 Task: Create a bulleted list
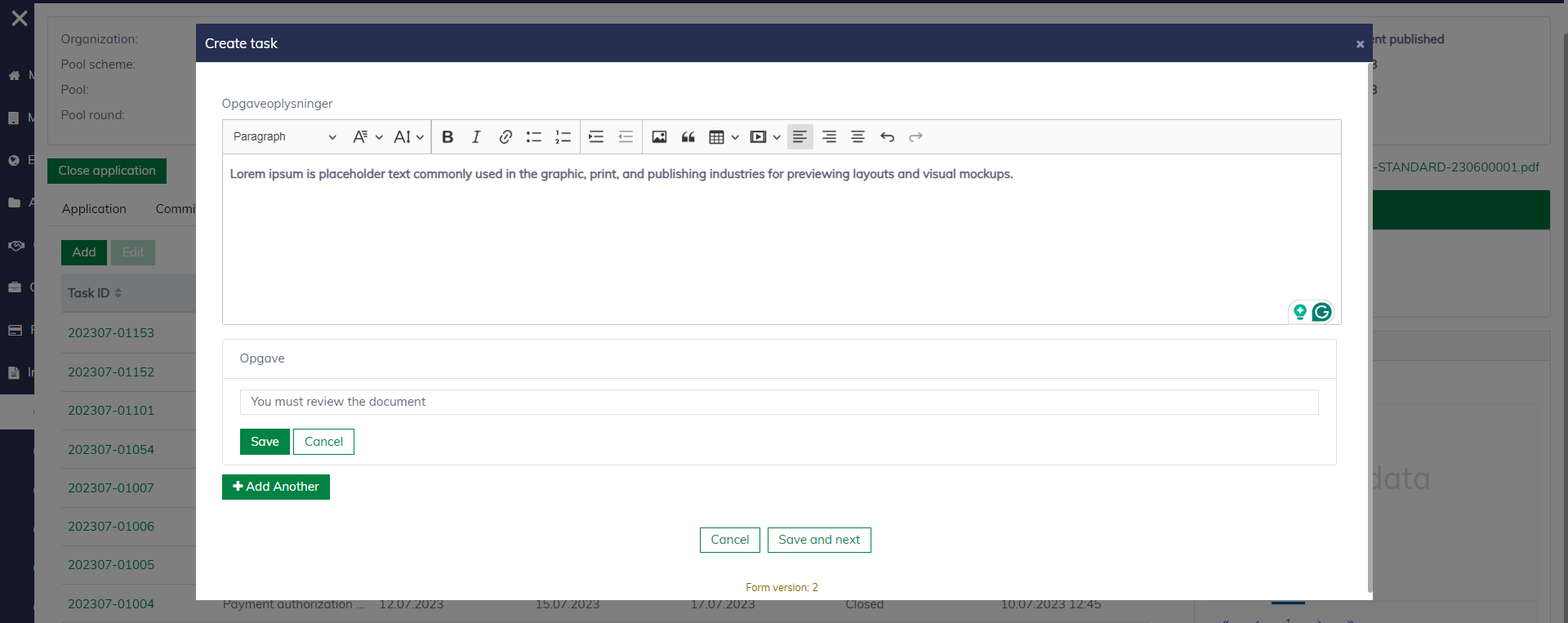tap(534, 137)
